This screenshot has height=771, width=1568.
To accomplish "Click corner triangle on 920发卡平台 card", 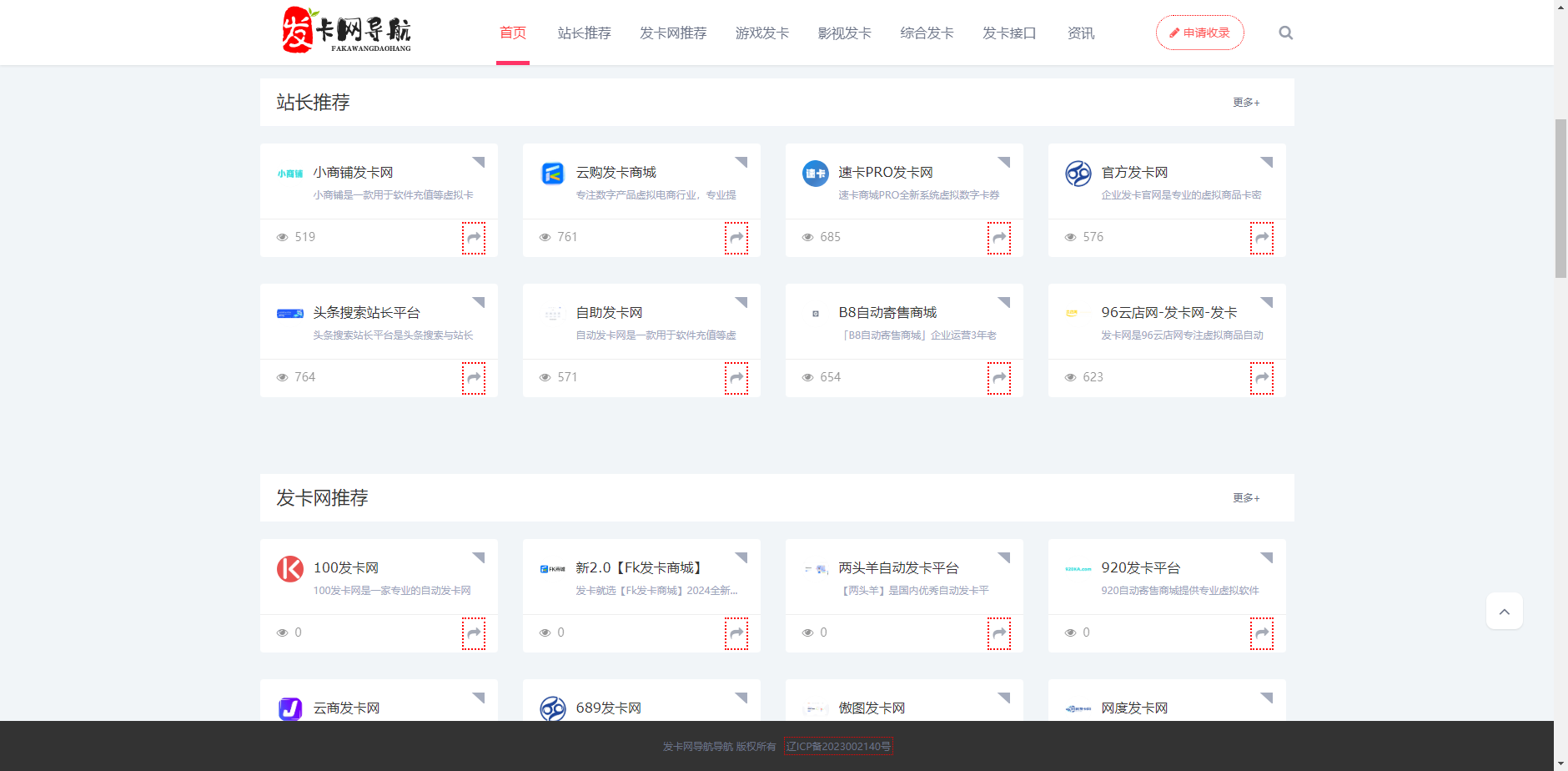I will coord(1268,557).
